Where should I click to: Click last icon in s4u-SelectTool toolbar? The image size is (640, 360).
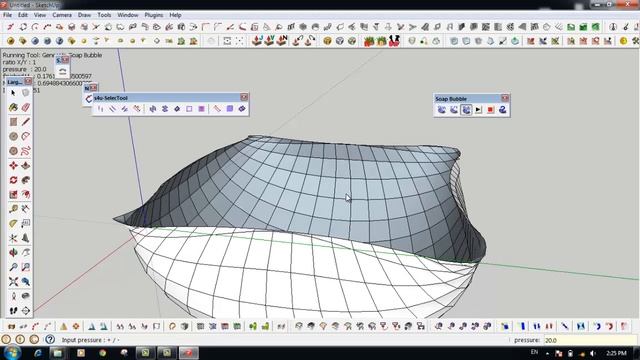[x=242, y=109]
